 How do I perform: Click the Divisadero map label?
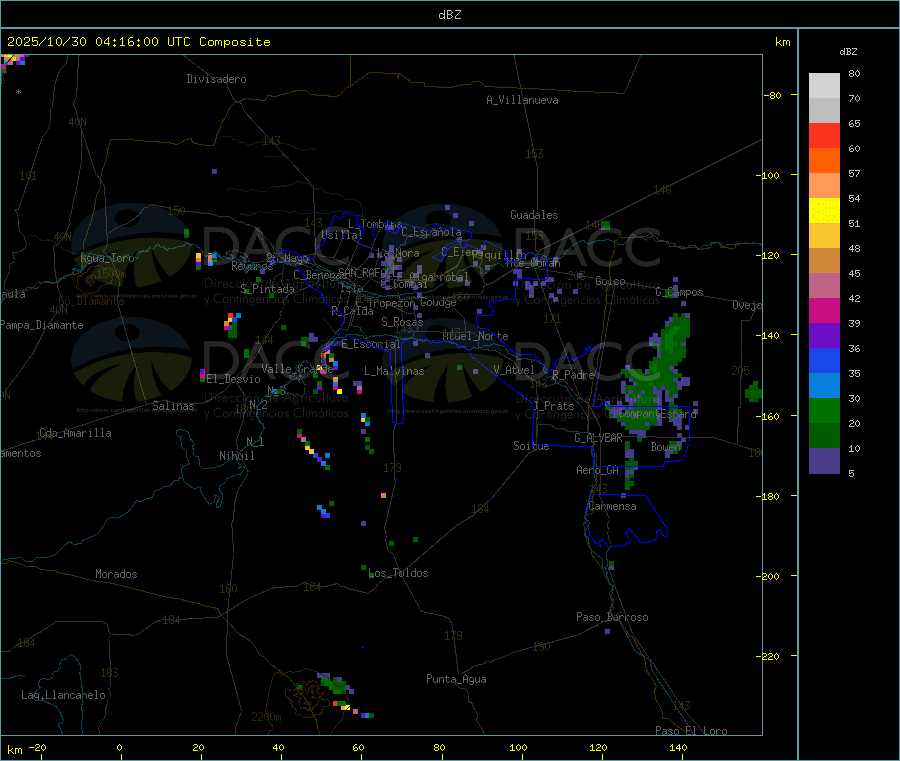[216, 79]
